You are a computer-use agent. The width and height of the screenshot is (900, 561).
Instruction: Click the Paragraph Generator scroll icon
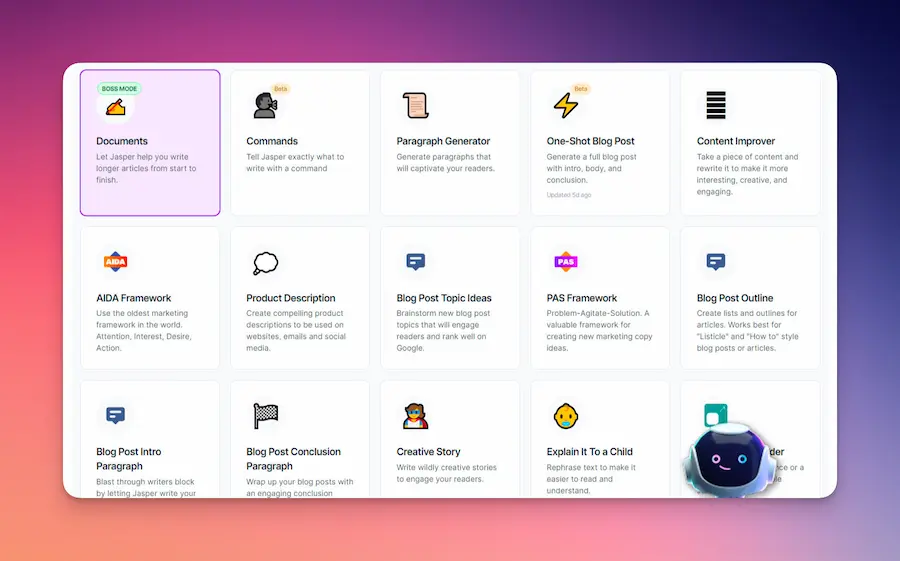click(x=416, y=106)
